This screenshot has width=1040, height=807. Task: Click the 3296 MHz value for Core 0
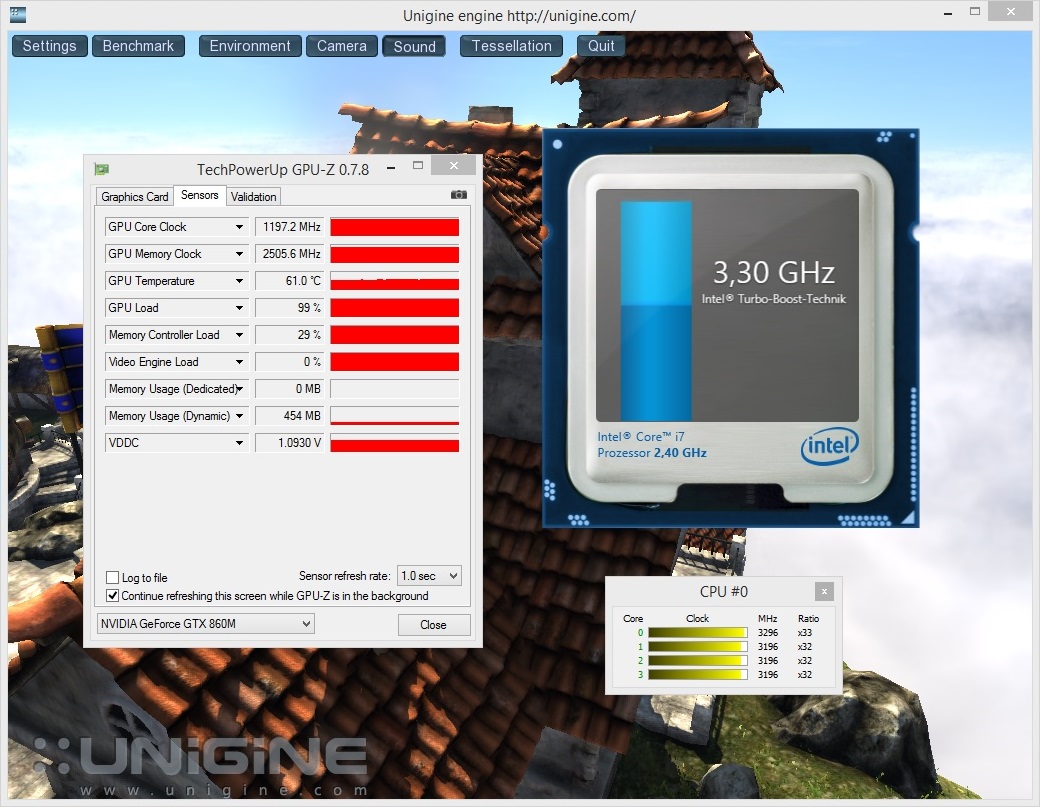coord(768,633)
